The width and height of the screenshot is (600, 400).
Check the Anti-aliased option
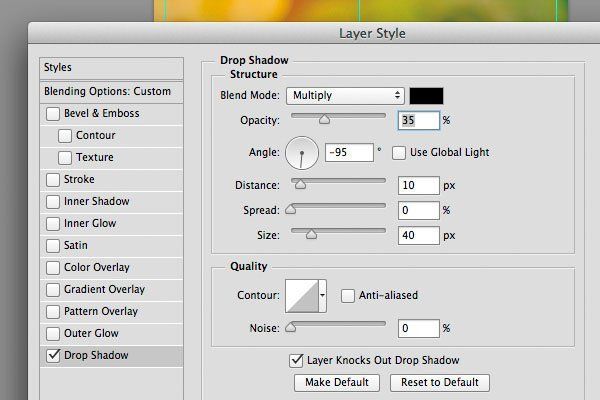click(348, 296)
